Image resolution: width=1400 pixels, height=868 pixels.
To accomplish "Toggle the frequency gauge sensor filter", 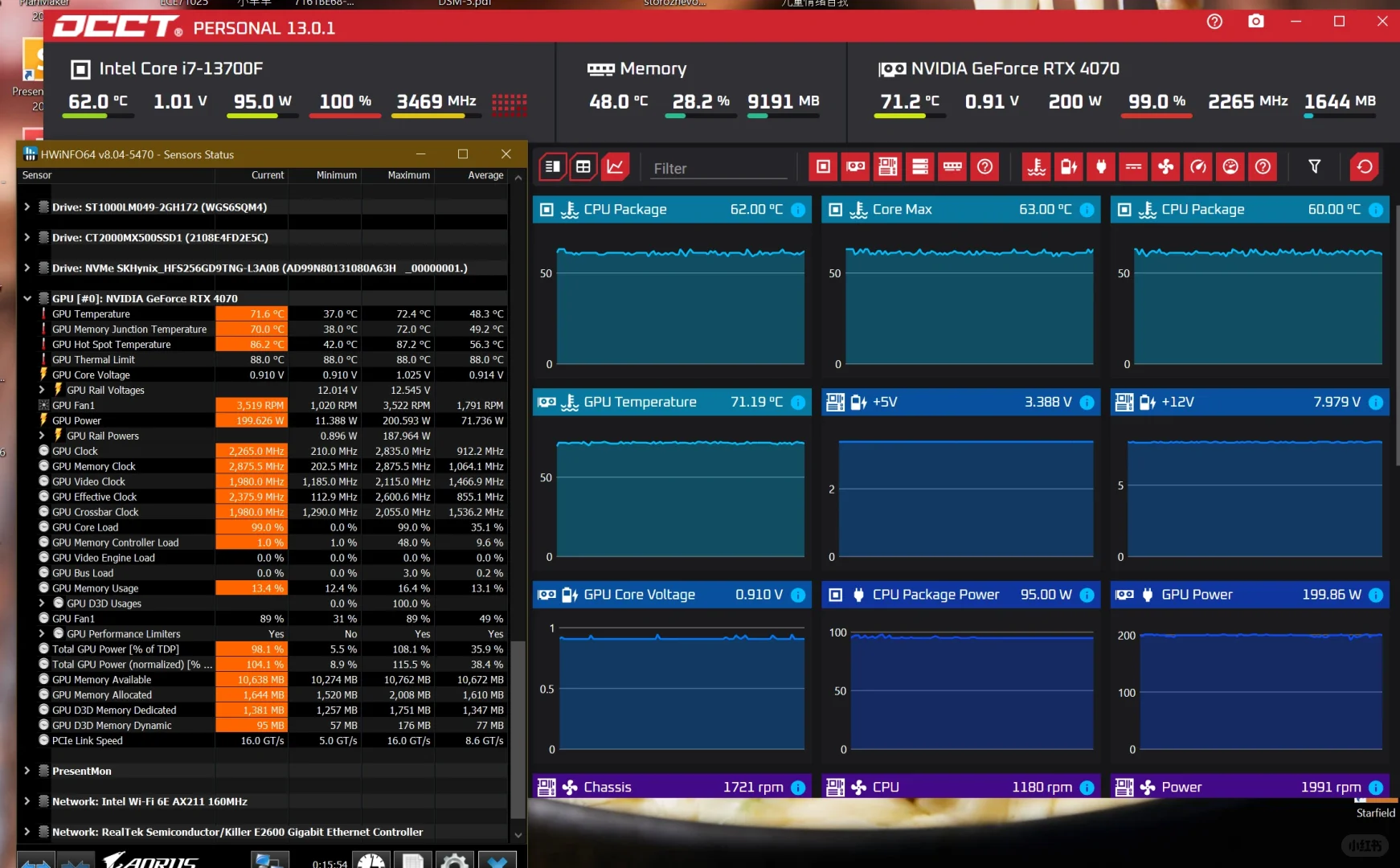I will pos(1198,166).
